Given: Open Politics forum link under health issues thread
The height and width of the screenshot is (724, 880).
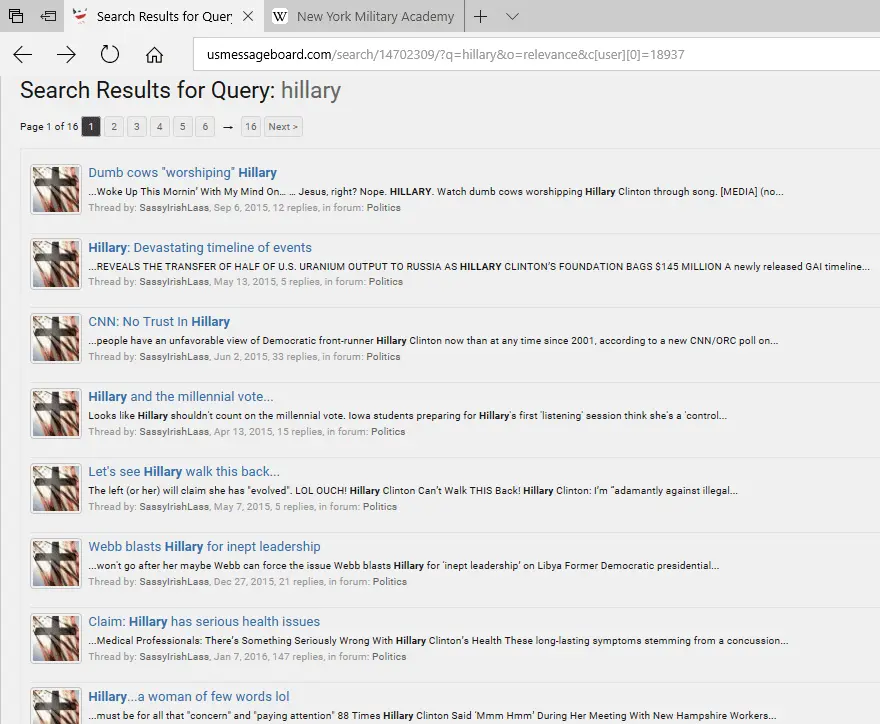Looking at the screenshot, I should 388,657.
